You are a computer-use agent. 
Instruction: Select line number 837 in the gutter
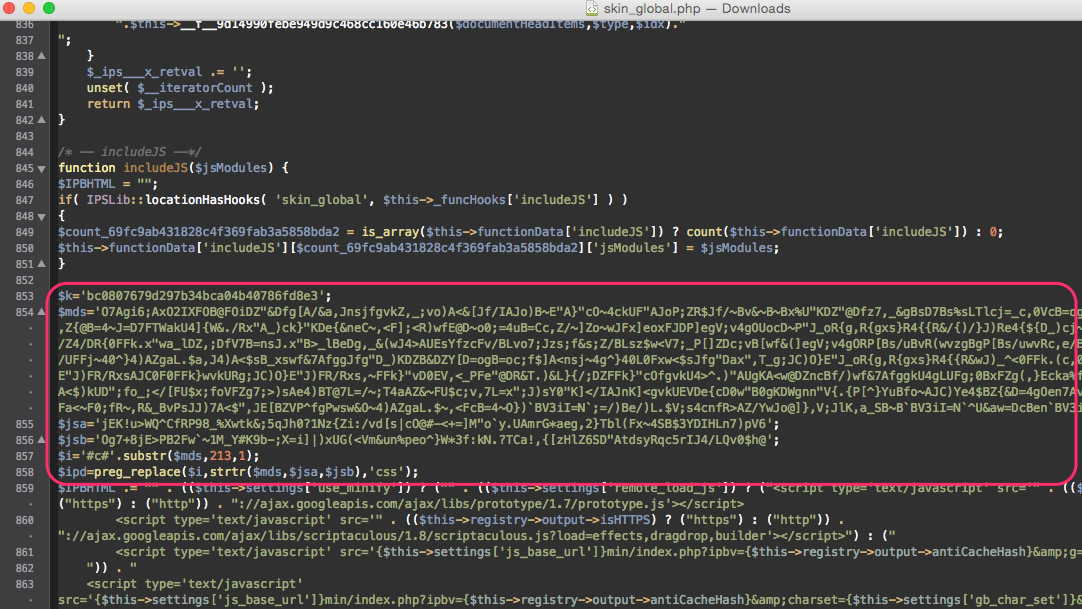tap(24, 40)
